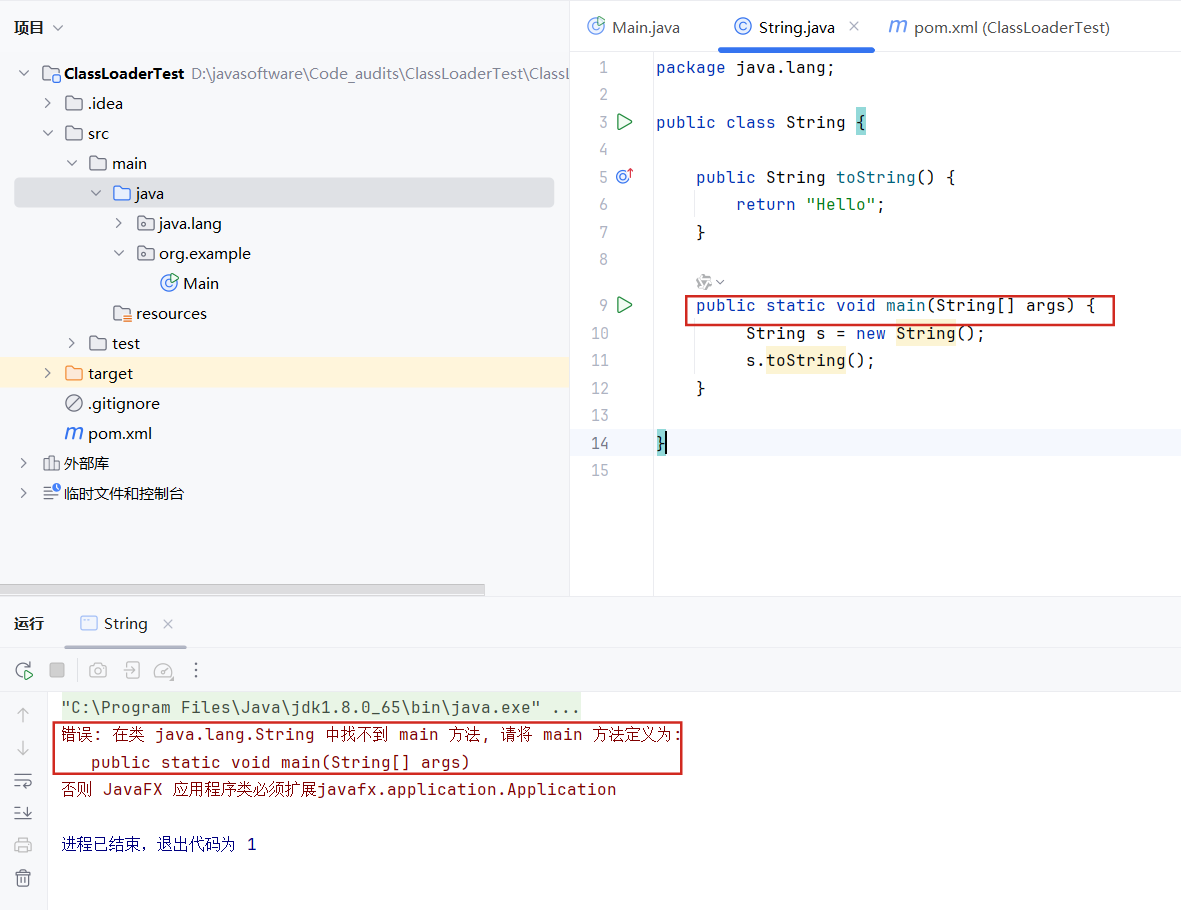The height and width of the screenshot is (910, 1182).
Task: Click the resources folder icon
Action: coord(122,313)
